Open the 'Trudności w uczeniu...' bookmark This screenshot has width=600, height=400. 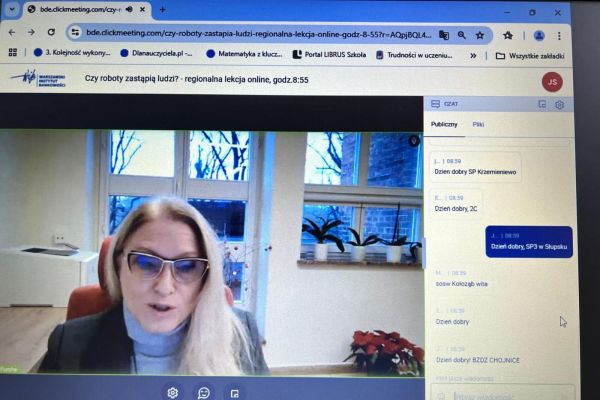tap(414, 55)
